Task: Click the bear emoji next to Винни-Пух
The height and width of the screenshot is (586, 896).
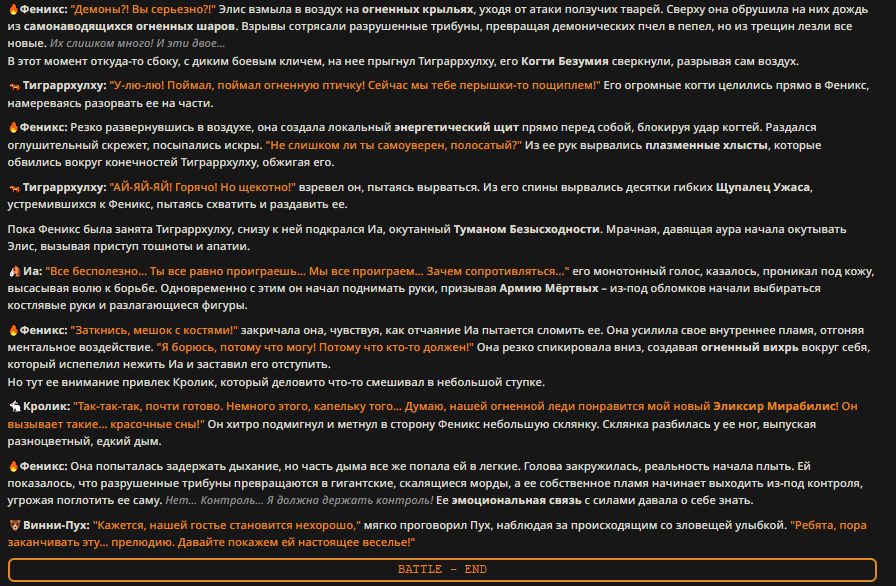Action: click(x=15, y=525)
